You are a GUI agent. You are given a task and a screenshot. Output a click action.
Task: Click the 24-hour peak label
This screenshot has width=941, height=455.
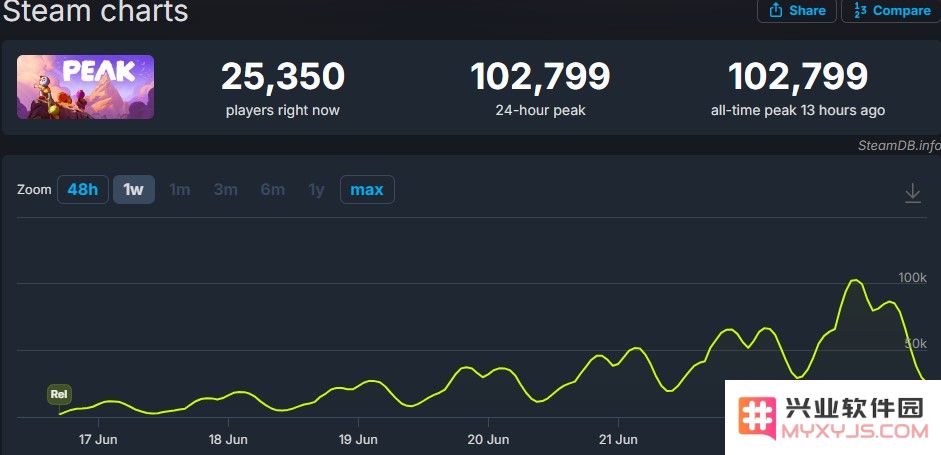pos(540,110)
